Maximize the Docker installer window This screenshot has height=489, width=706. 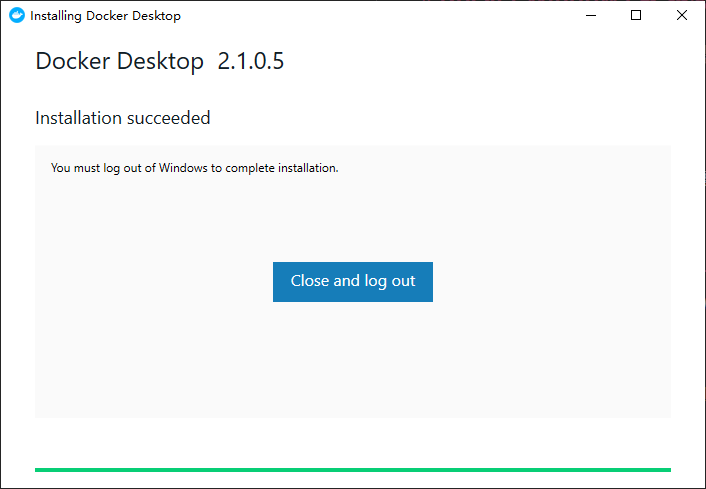pos(636,15)
